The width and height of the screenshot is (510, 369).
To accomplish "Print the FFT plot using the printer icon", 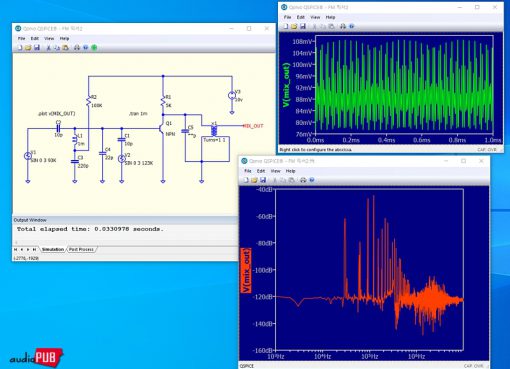I will [303, 180].
